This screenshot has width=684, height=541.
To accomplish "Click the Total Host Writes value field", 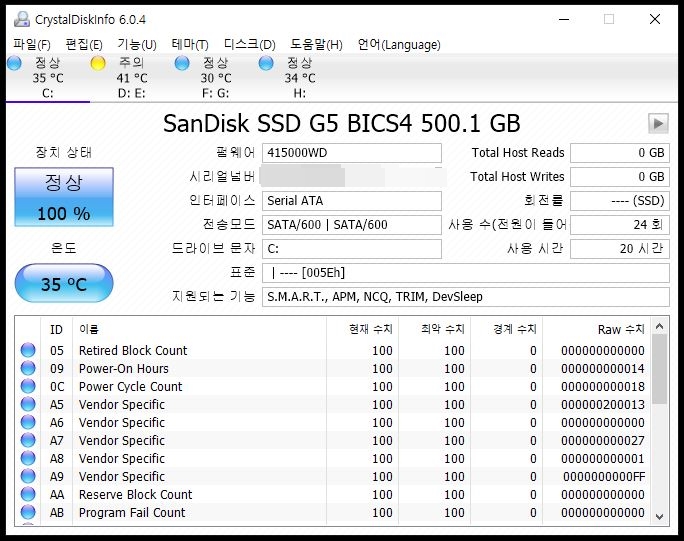I will click(620, 177).
